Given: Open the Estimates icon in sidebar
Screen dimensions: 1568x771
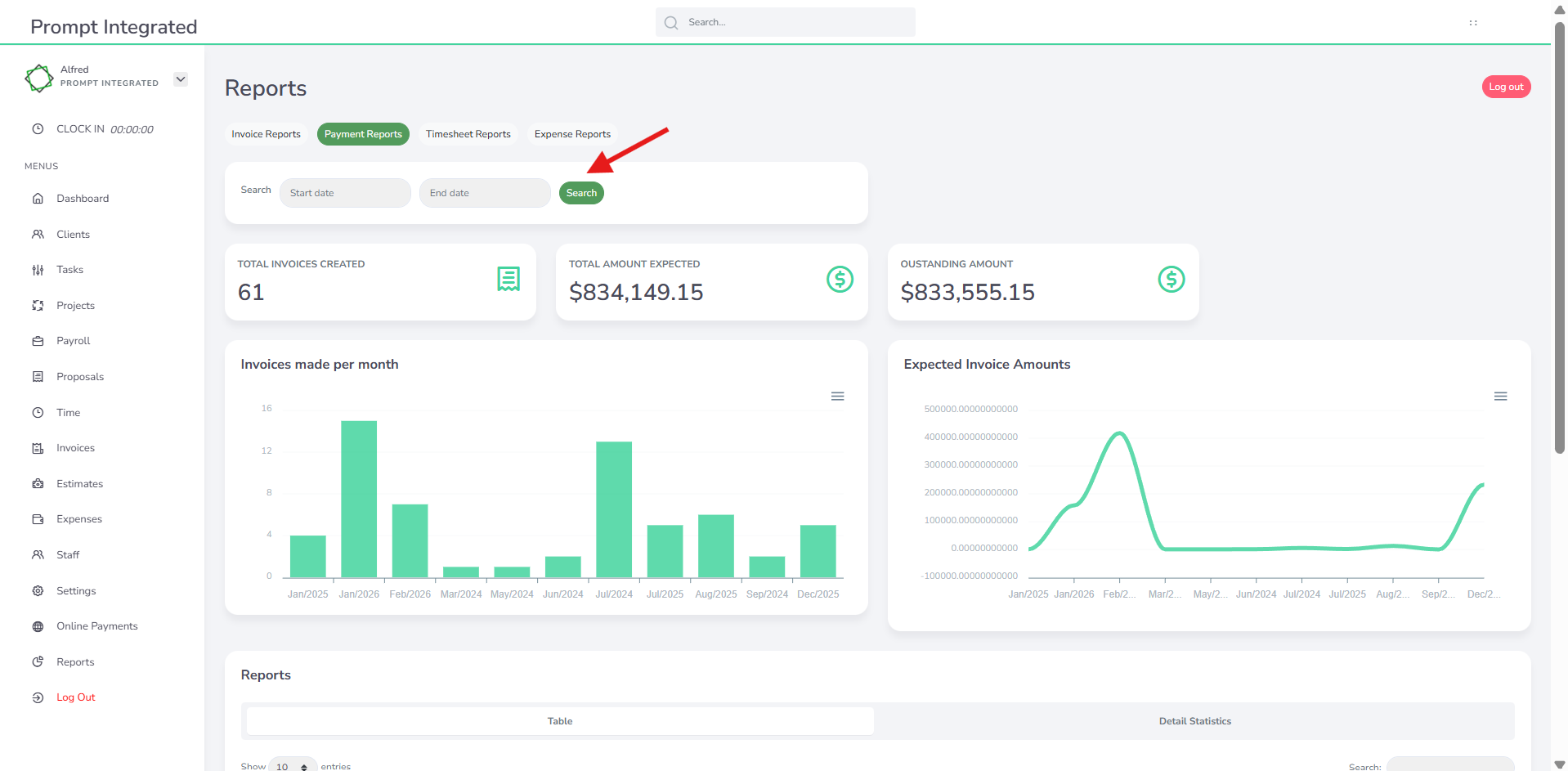Looking at the screenshot, I should [x=38, y=484].
